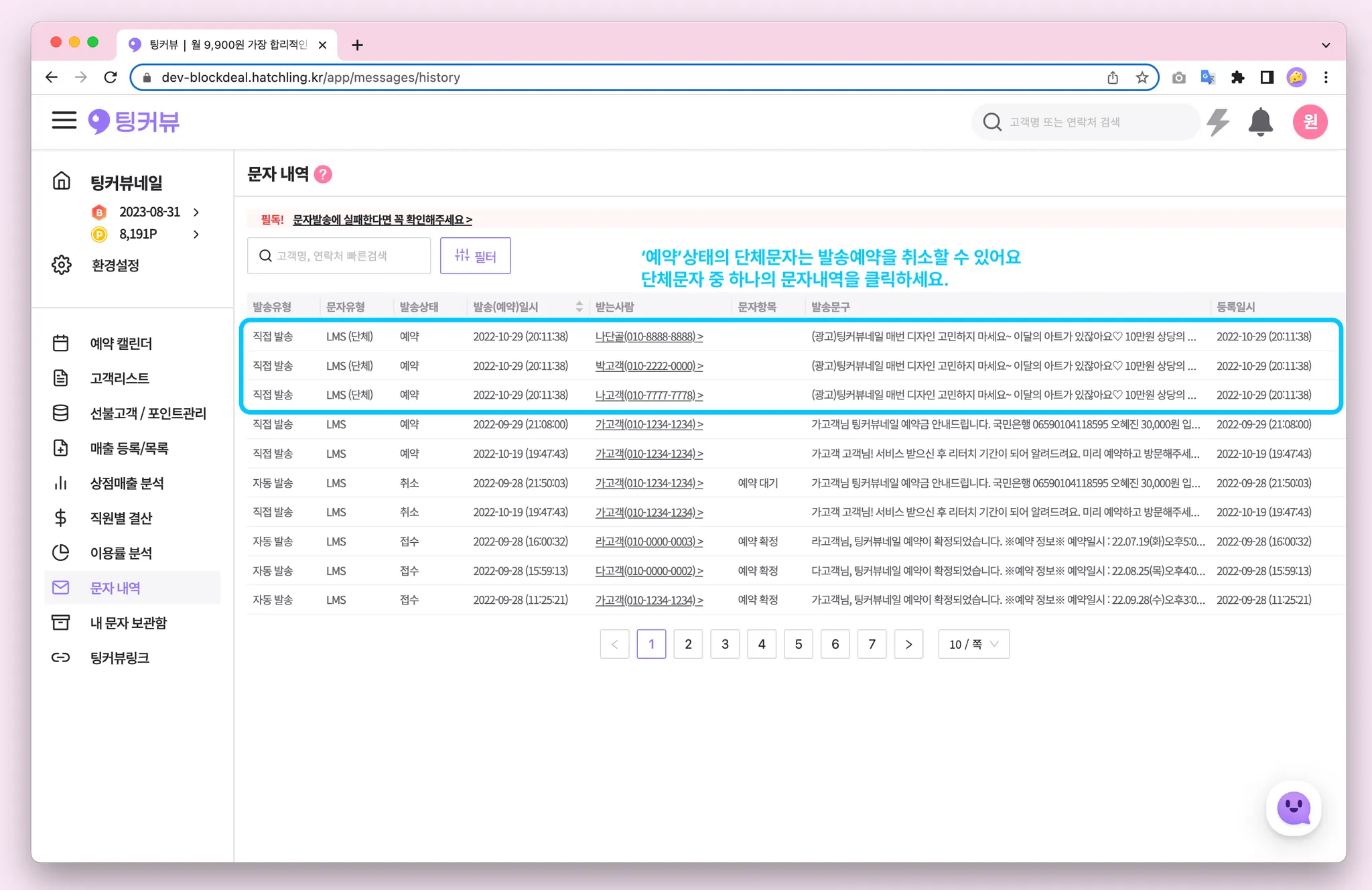This screenshot has width=1372, height=890.
Task: Open the 10 / 쪽 page size dropdown
Action: (x=973, y=644)
